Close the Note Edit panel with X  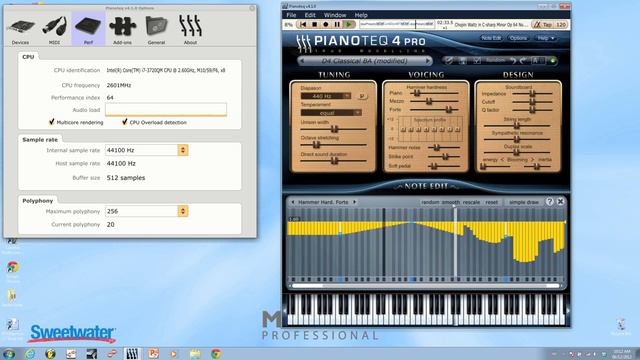coord(560,202)
